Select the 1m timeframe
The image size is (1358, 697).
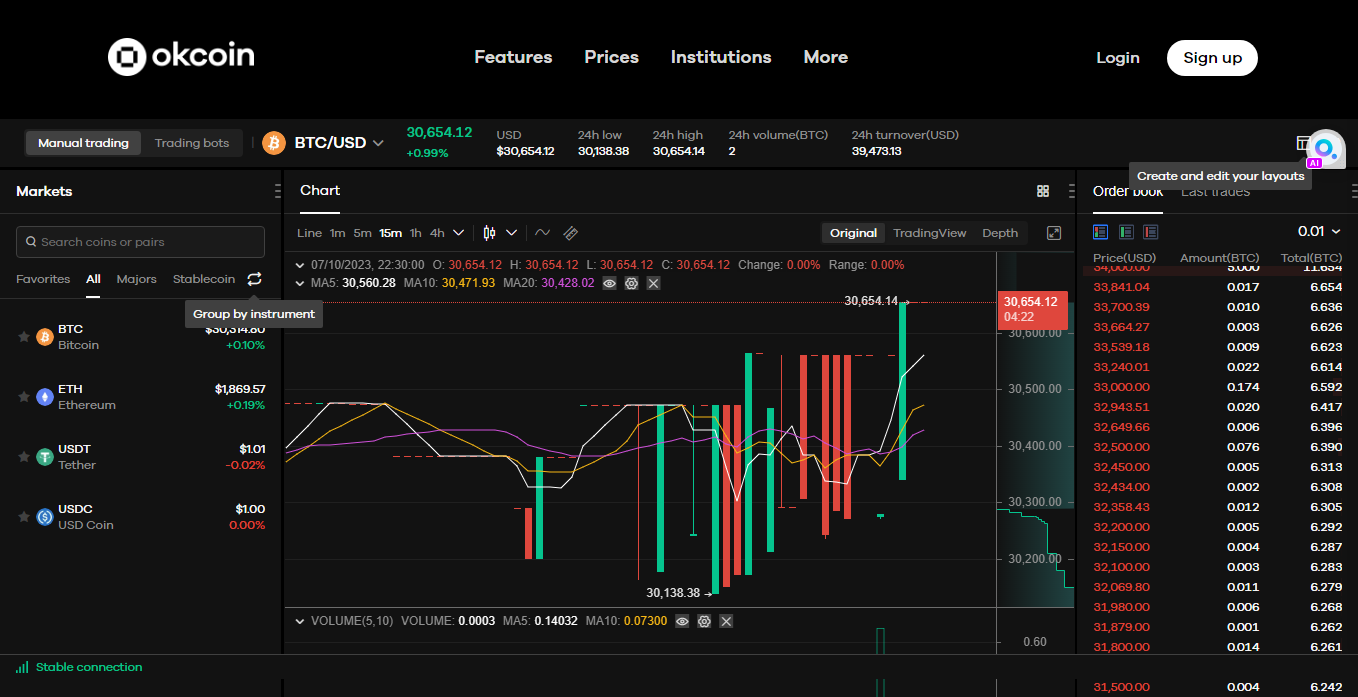337,233
